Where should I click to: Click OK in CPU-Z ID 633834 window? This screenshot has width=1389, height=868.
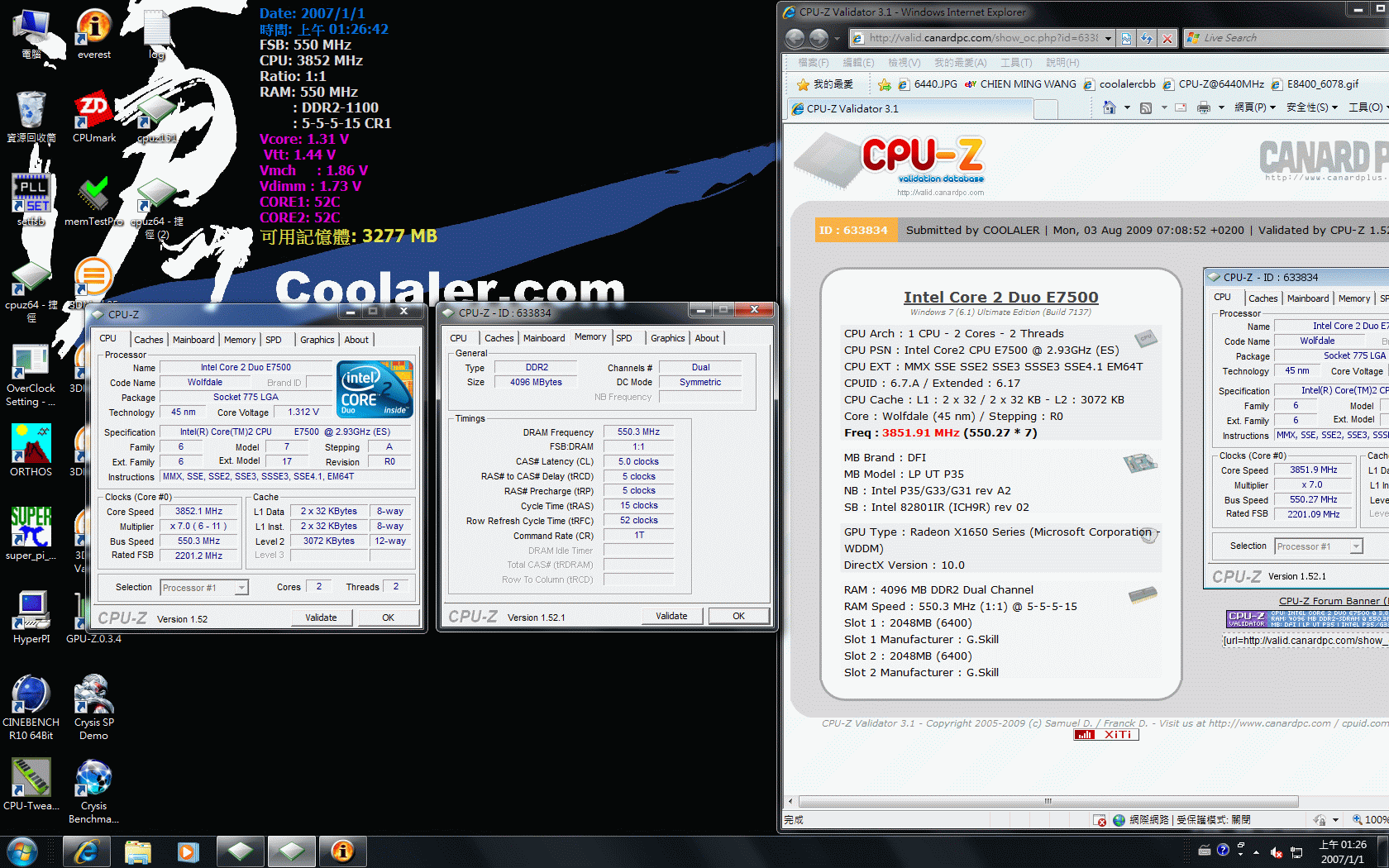pyautogui.click(x=738, y=616)
